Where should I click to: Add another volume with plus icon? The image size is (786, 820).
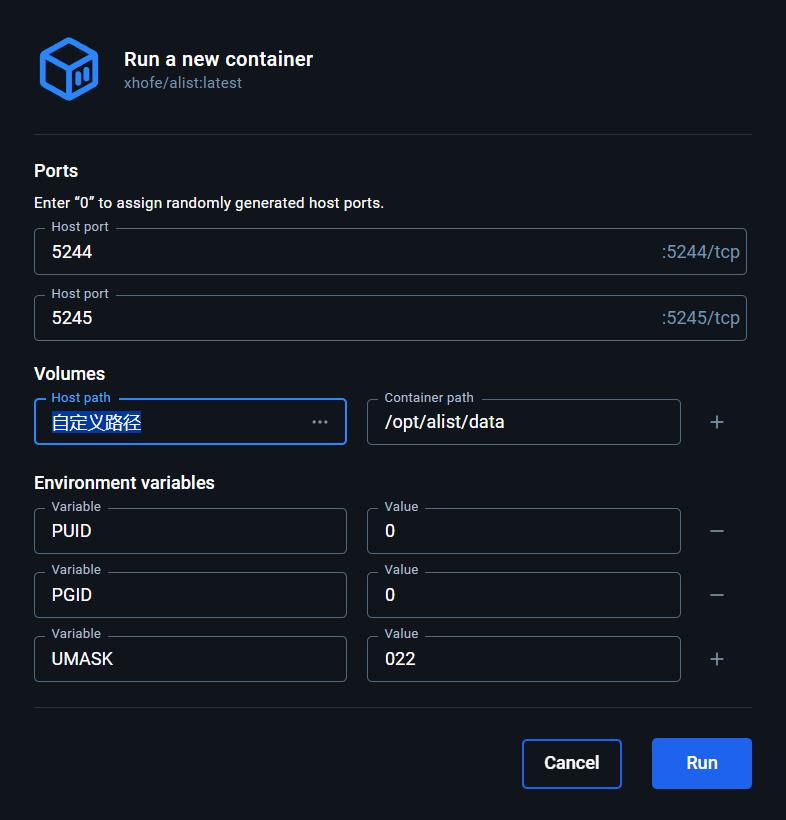click(x=716, y=422)
